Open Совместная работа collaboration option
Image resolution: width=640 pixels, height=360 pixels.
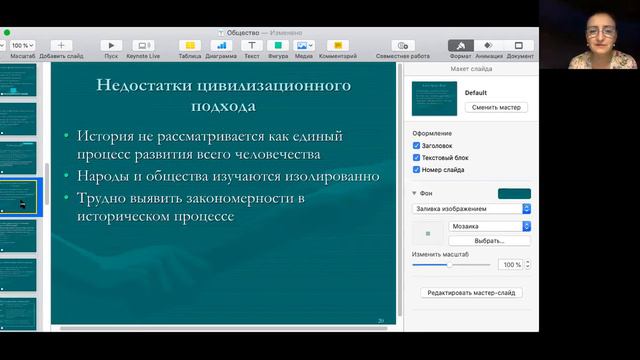click(x=403, y=45)
